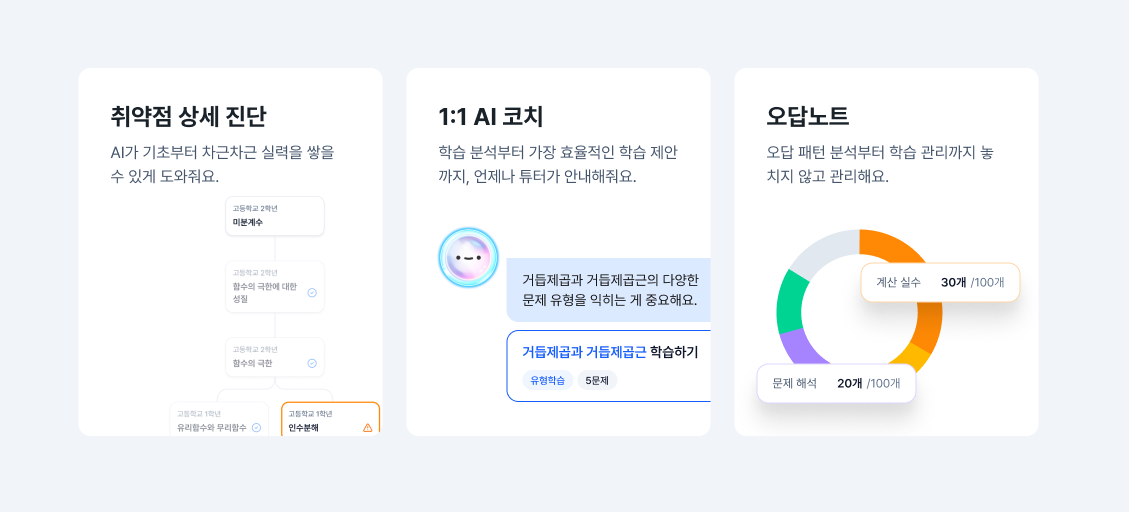Image resolution: width=1129 pixels, height=512 pixels.
Task: Click the green donut chart segment
Action: click(x=790, y=303)
